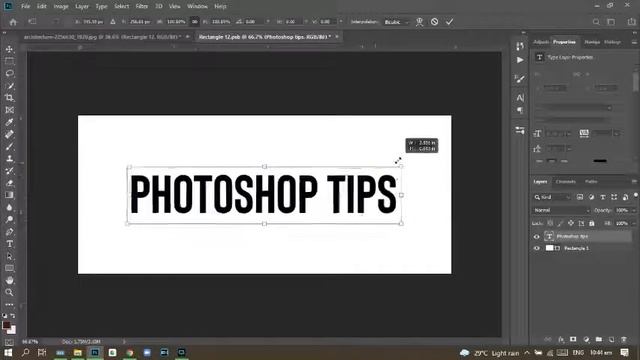Image resolution: width=640 pixels, height=360 pixels.
Task: Select the Zoom tool
Action: click(9, 292)
